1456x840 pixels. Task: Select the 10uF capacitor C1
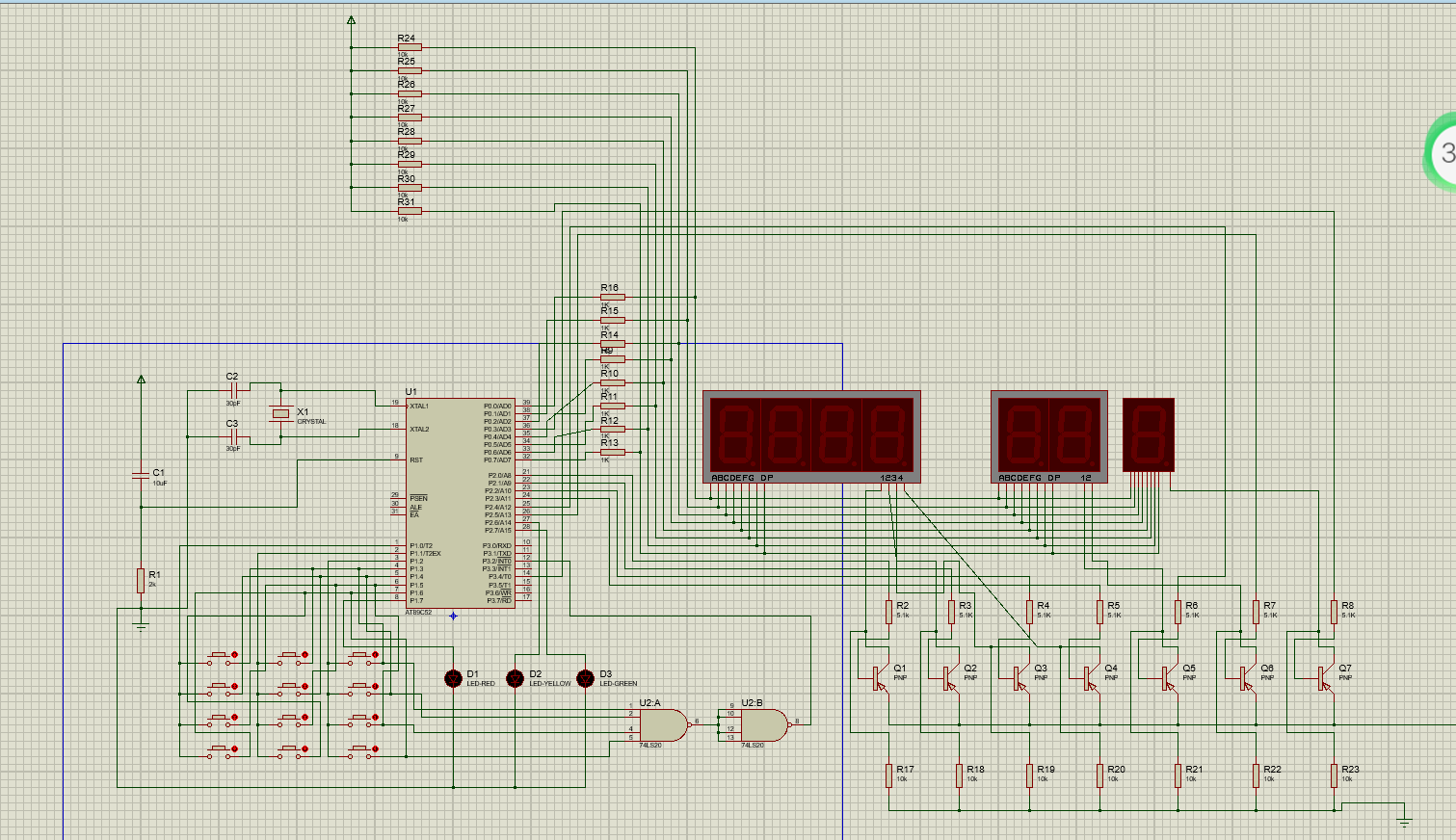(141, 476)
